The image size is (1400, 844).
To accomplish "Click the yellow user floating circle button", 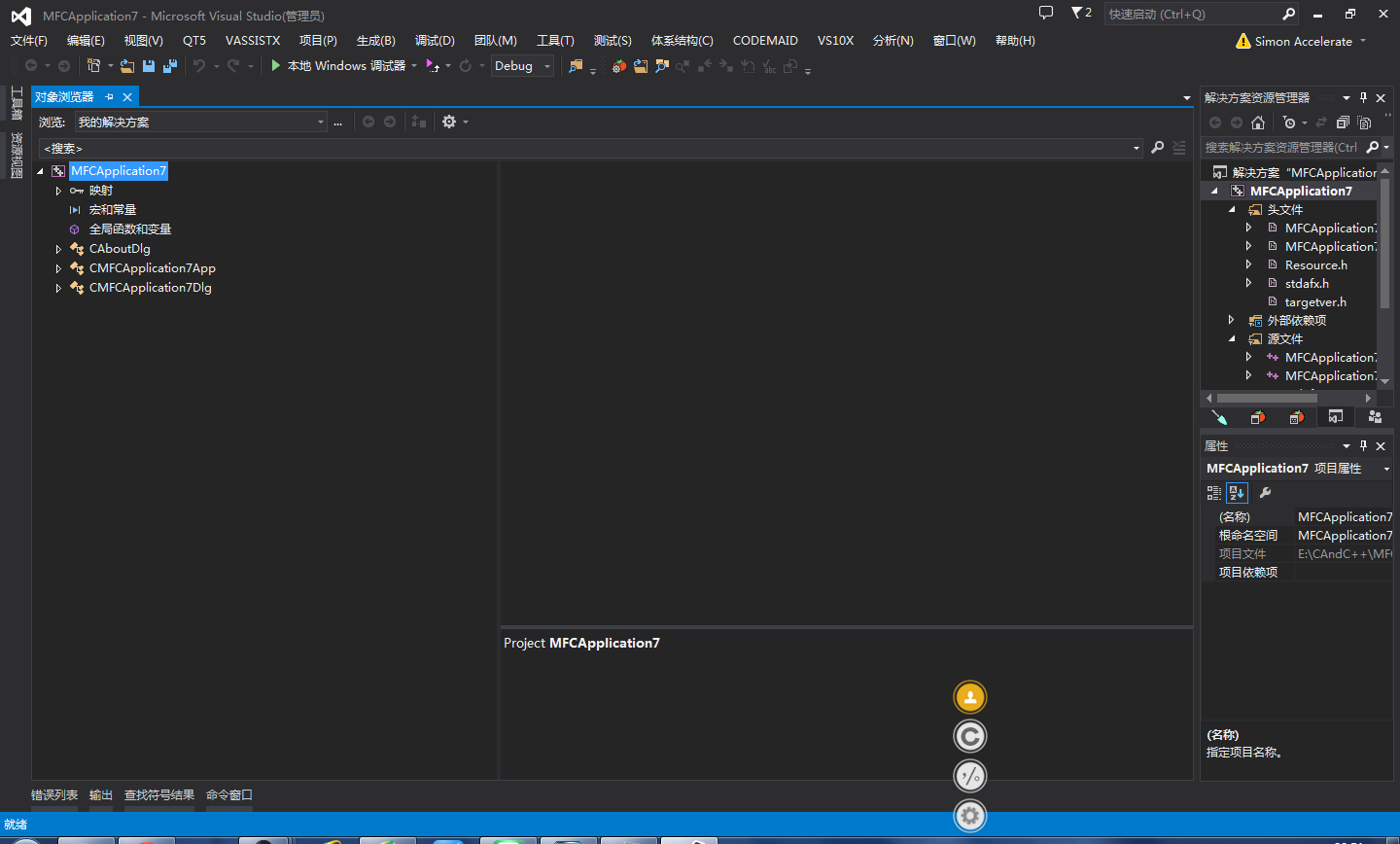I will click(x=970, y=697).
